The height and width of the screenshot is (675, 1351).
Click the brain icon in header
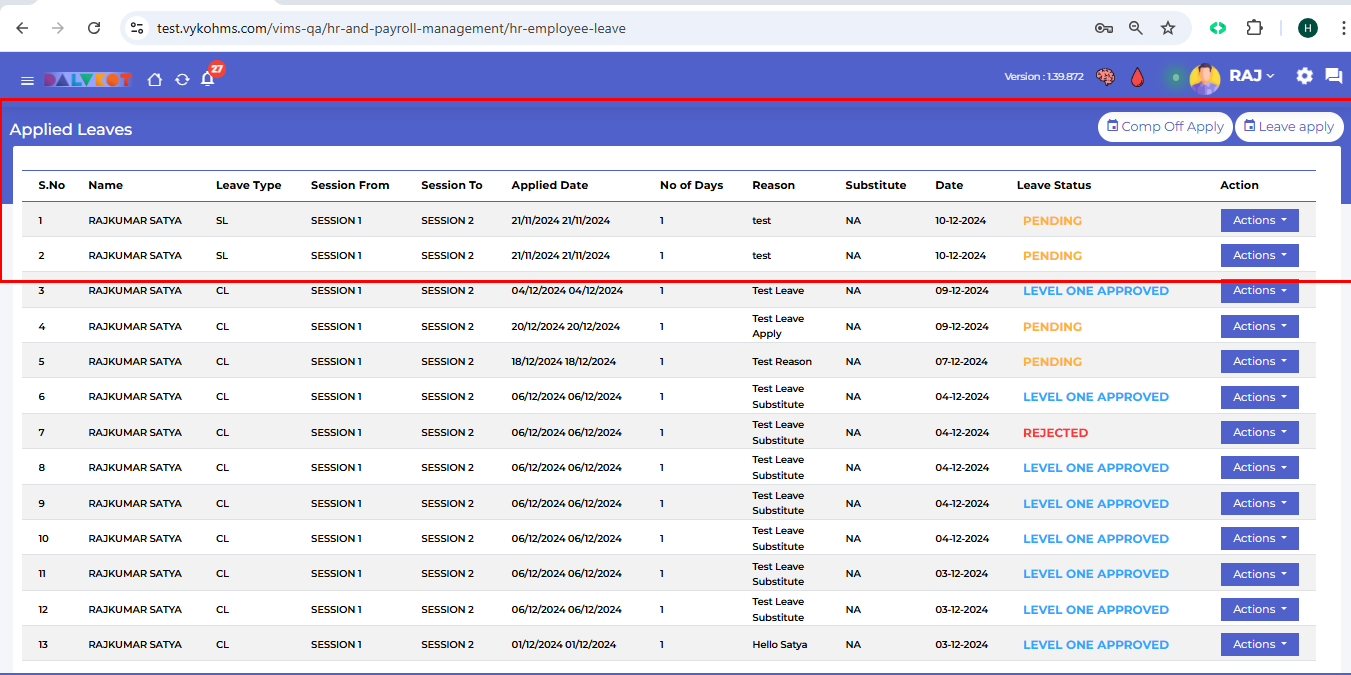pos(1106,76)
